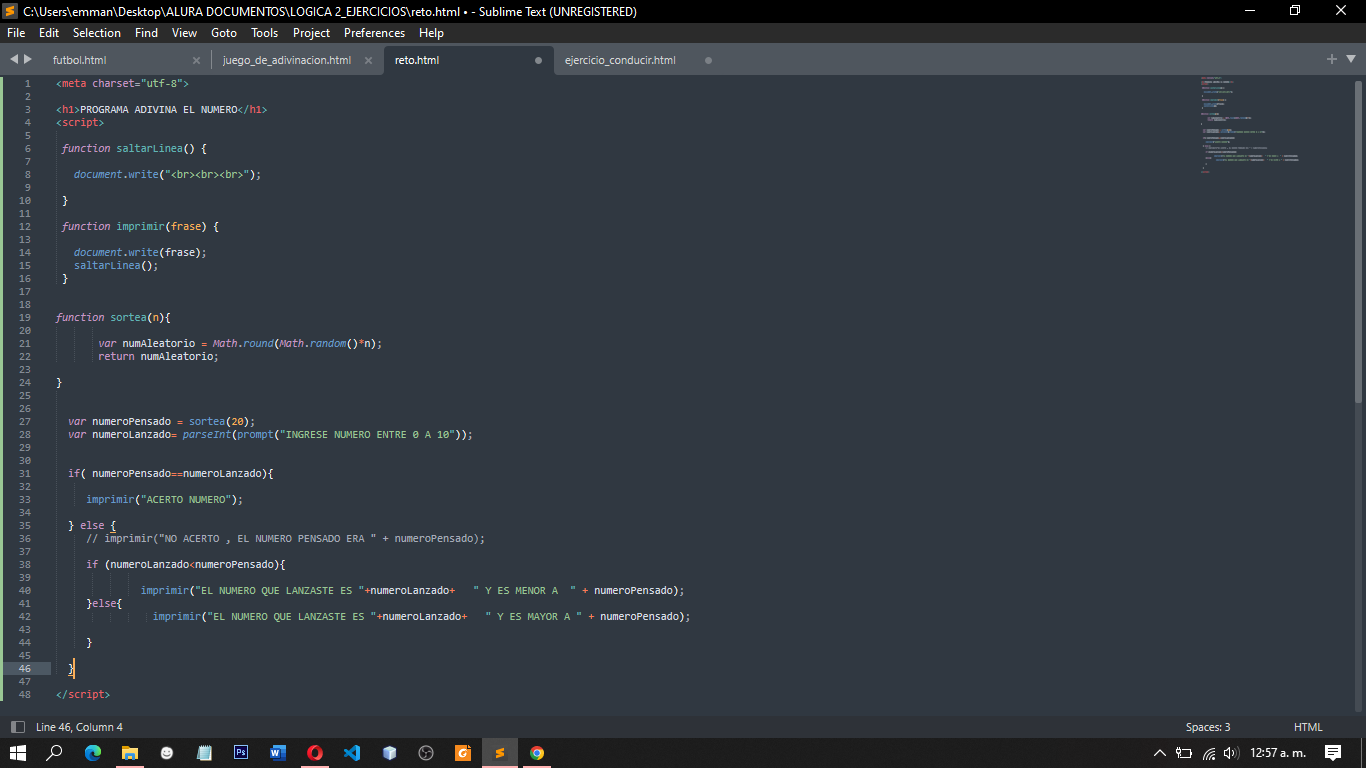Click line number 31 in gutter
The height and width of the screenshot is (768, 1366).
click(x=25, y=473)
